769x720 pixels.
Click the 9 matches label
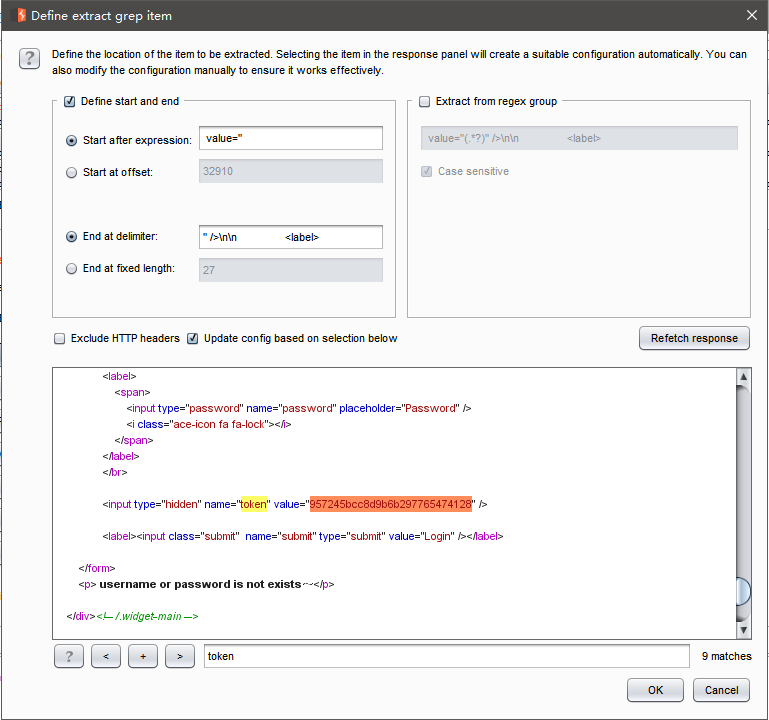pyautogui.click(x=726, y=656)
